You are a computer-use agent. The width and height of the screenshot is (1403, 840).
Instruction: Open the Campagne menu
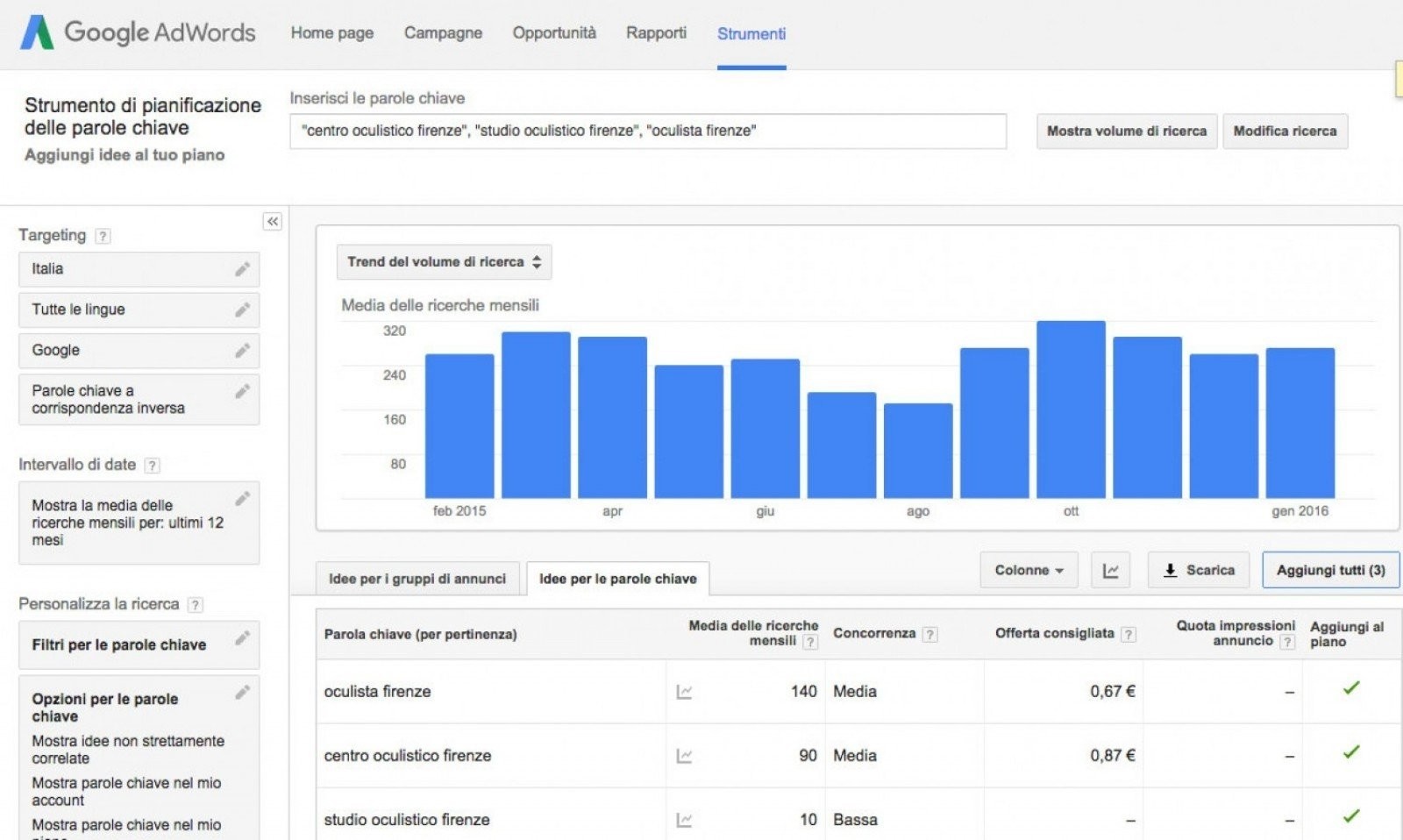tap(443, 33)
